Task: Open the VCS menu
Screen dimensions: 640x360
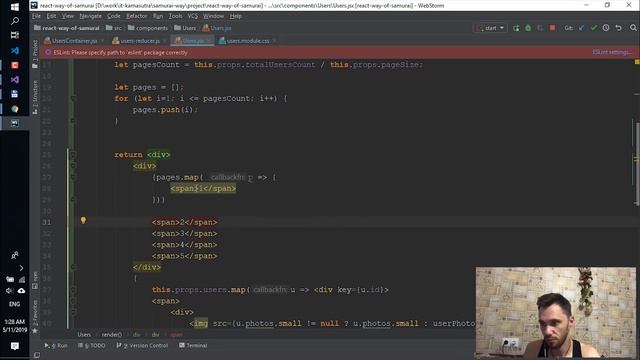Action: pyautogui.click(x=193, y=16)
